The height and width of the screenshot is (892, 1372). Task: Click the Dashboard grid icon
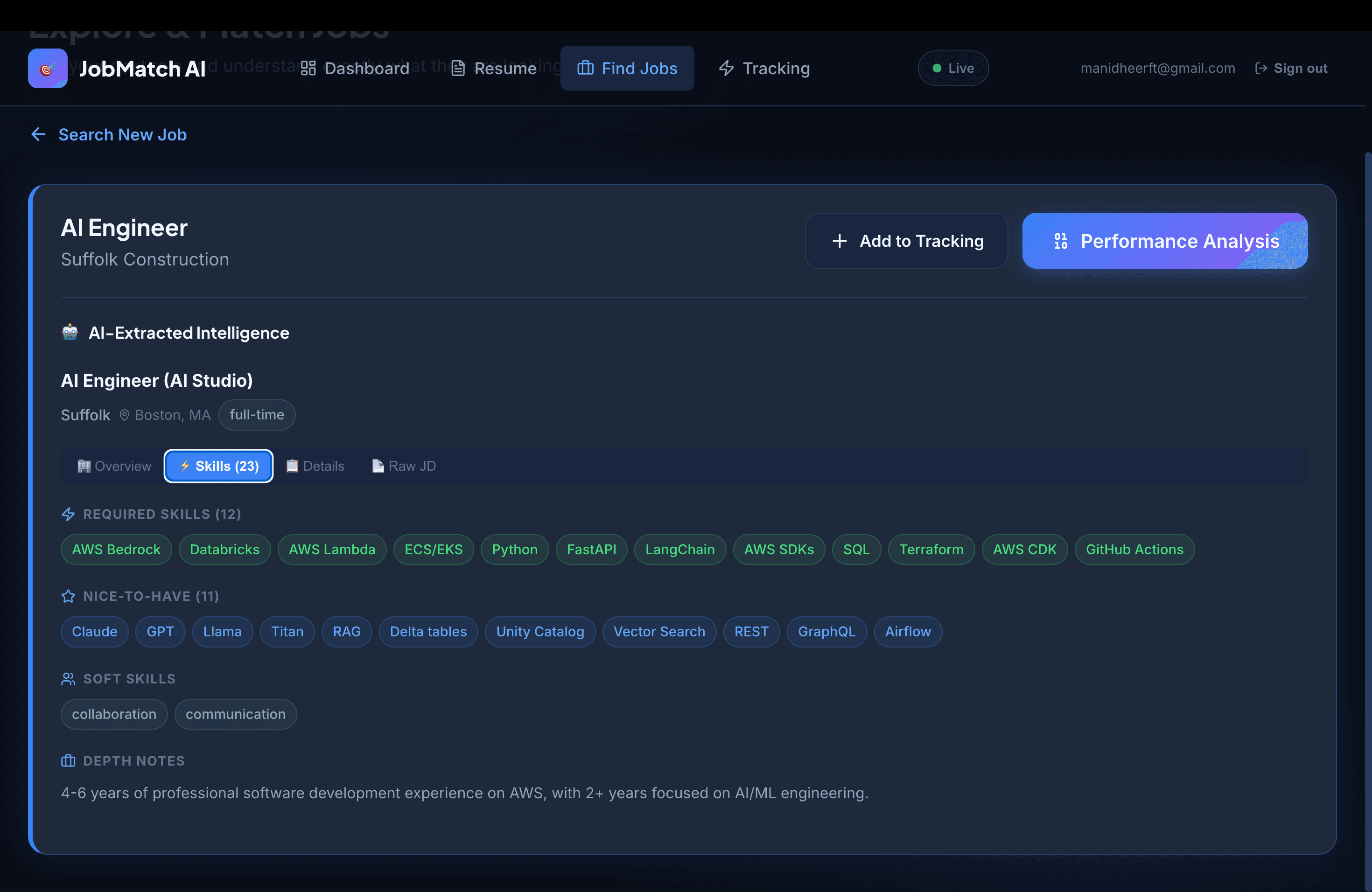[308, 69]
